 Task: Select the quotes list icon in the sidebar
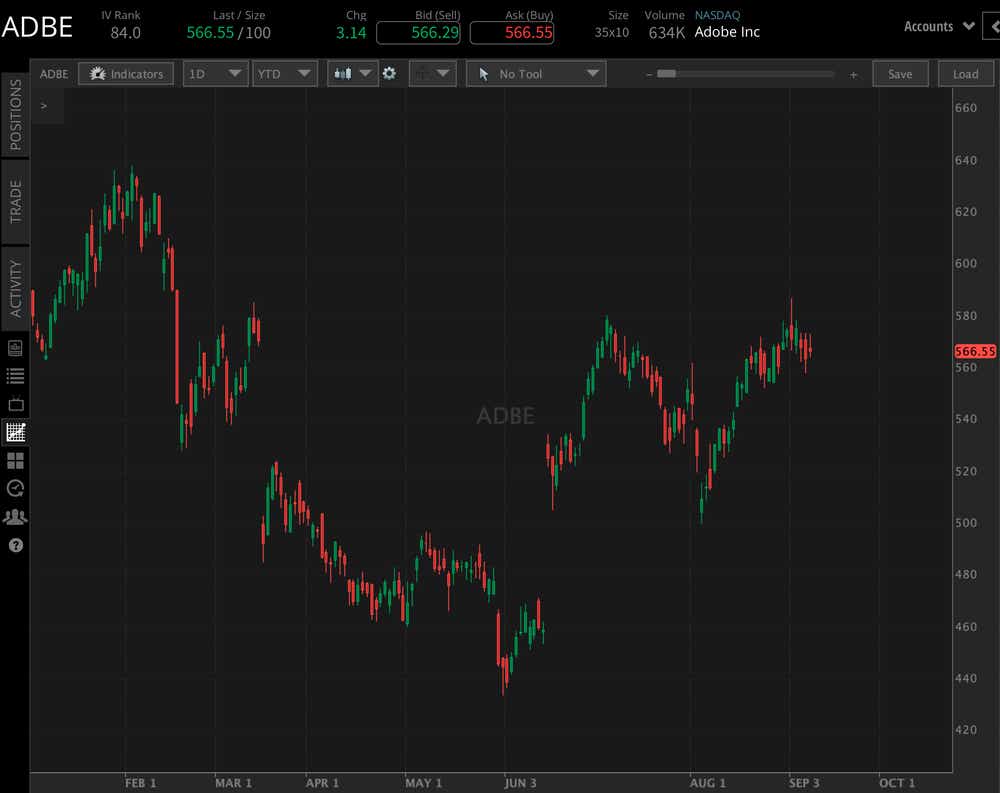[x=15, y=376]
